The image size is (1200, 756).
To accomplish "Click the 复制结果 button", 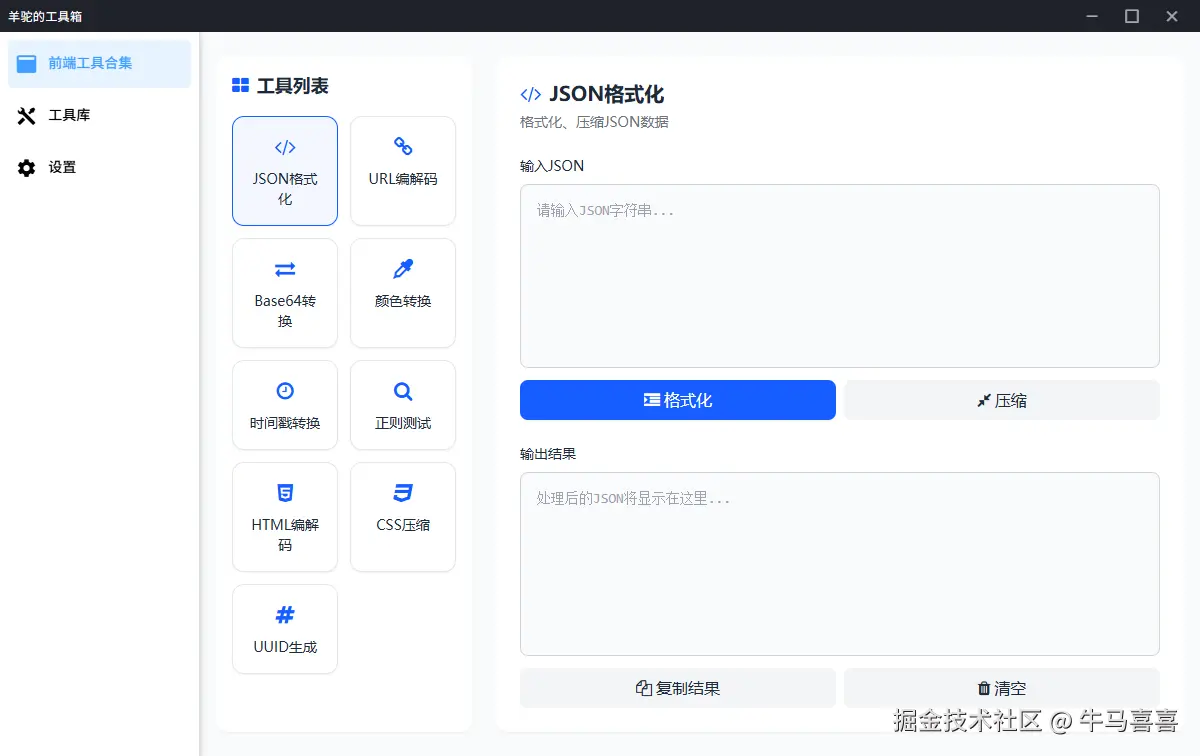I will [677, 688].
